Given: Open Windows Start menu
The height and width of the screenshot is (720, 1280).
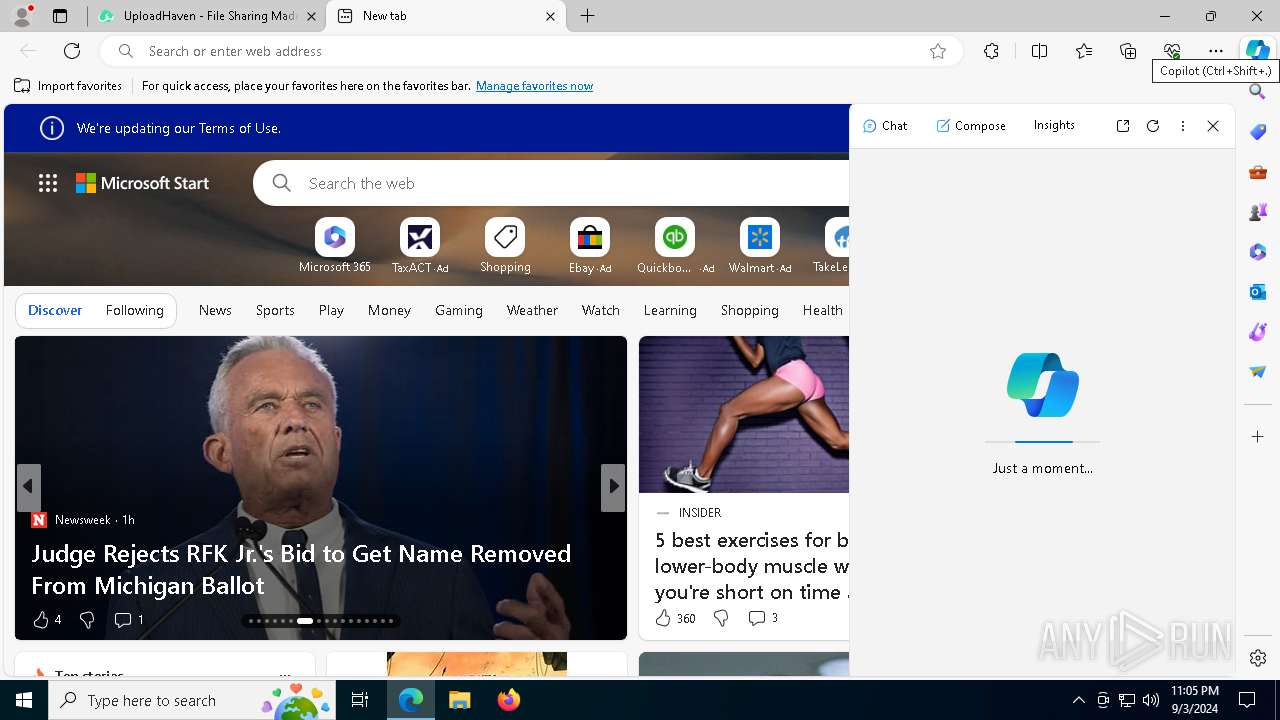Looking at the screenshot, I should pos(24,700).
